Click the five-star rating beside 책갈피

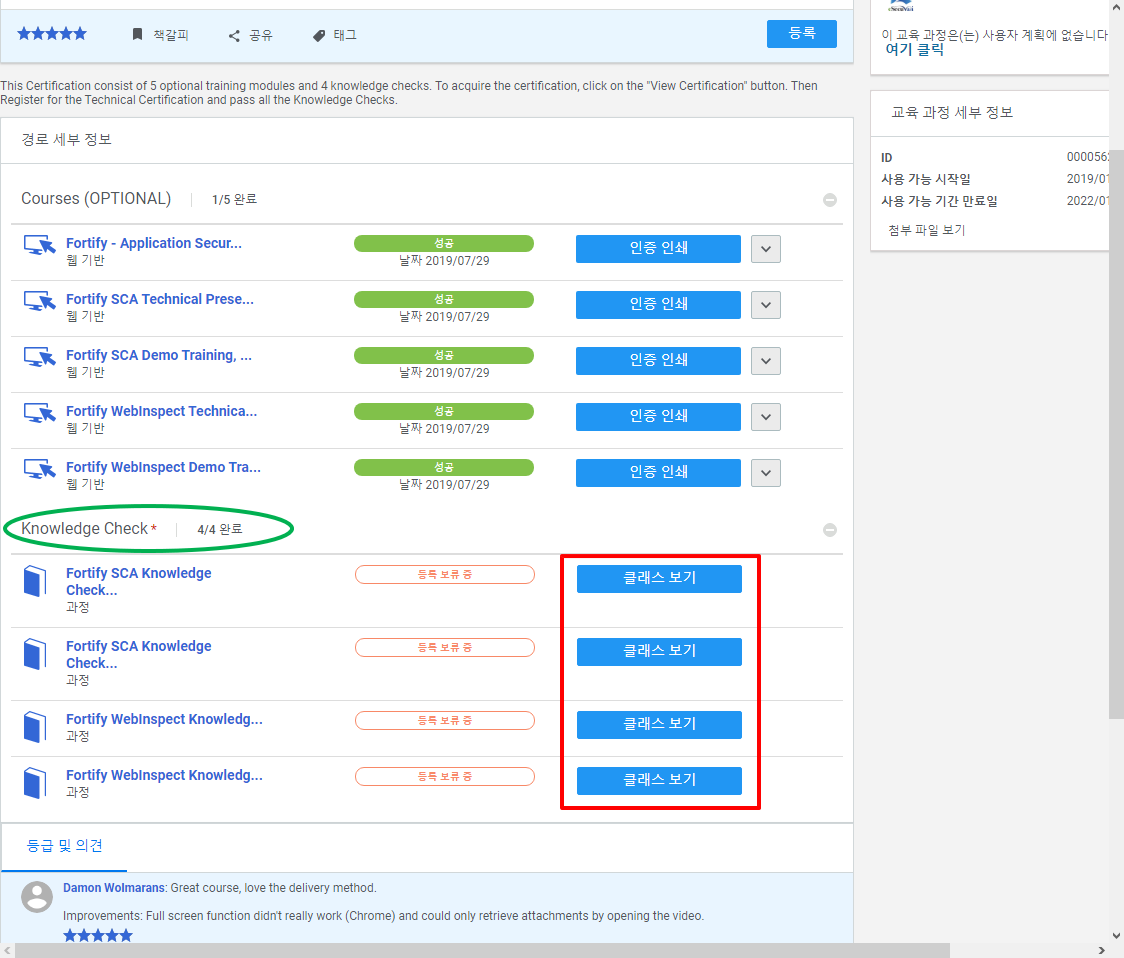click(52, 34)
